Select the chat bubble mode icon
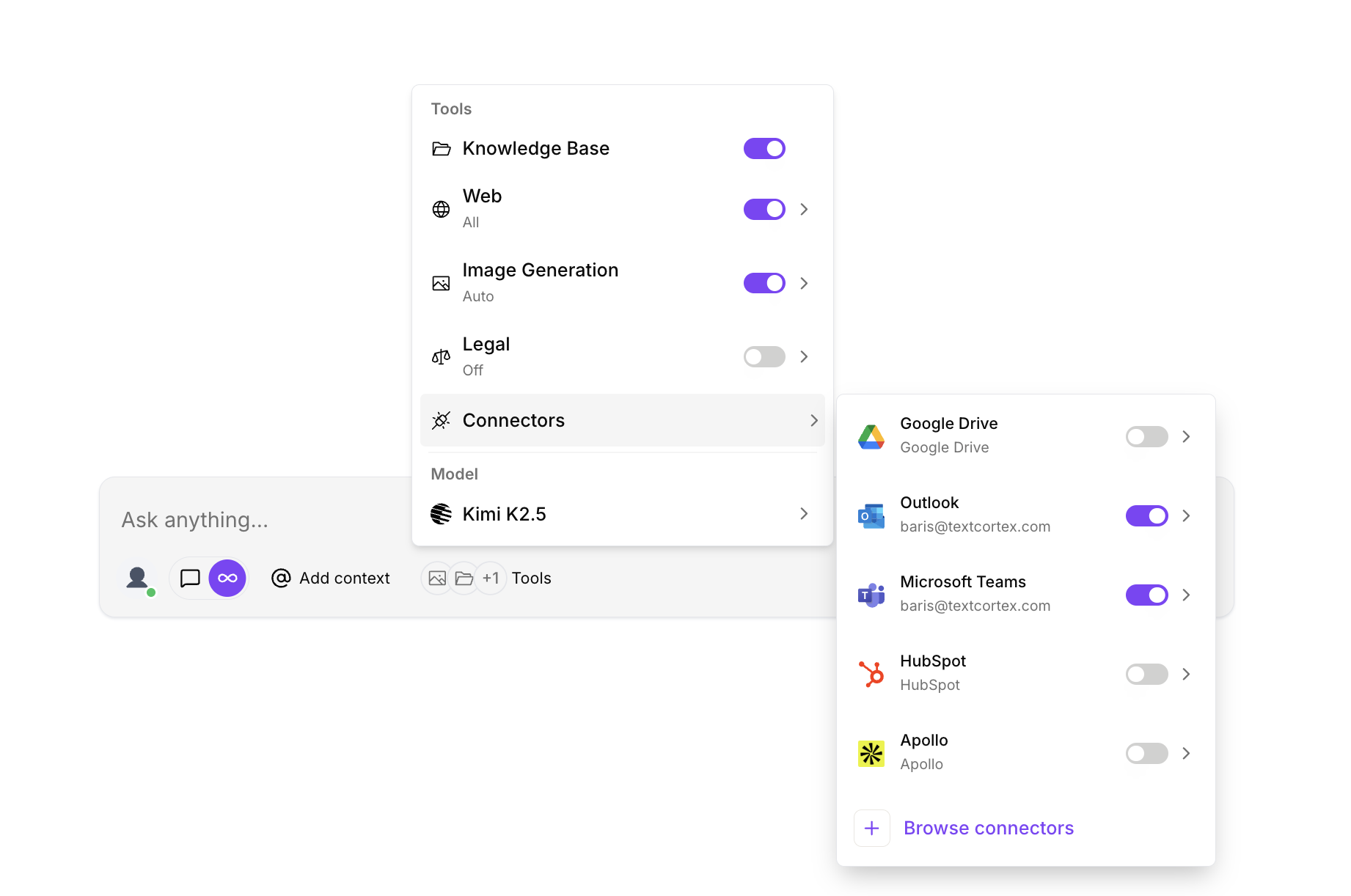The image size is (1351, 896). [190, 578]
